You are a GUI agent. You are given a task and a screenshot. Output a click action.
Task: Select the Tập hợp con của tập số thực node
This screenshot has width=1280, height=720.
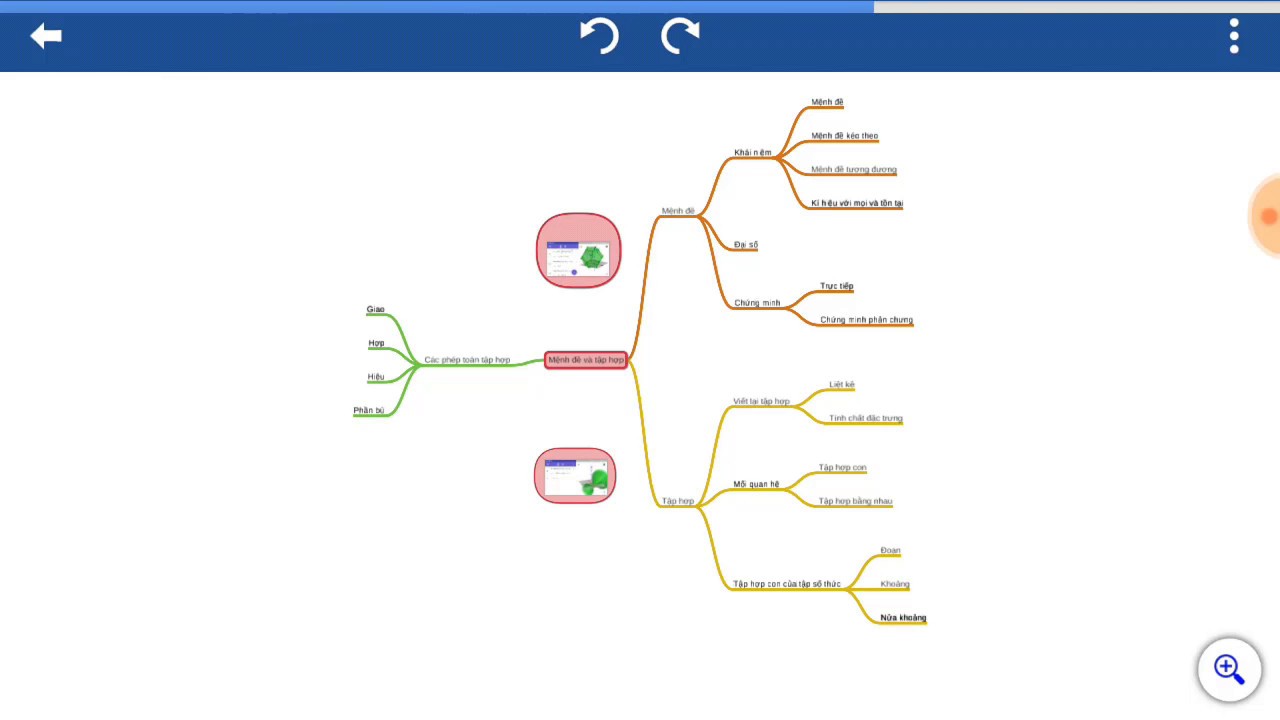tap(787, 584)
